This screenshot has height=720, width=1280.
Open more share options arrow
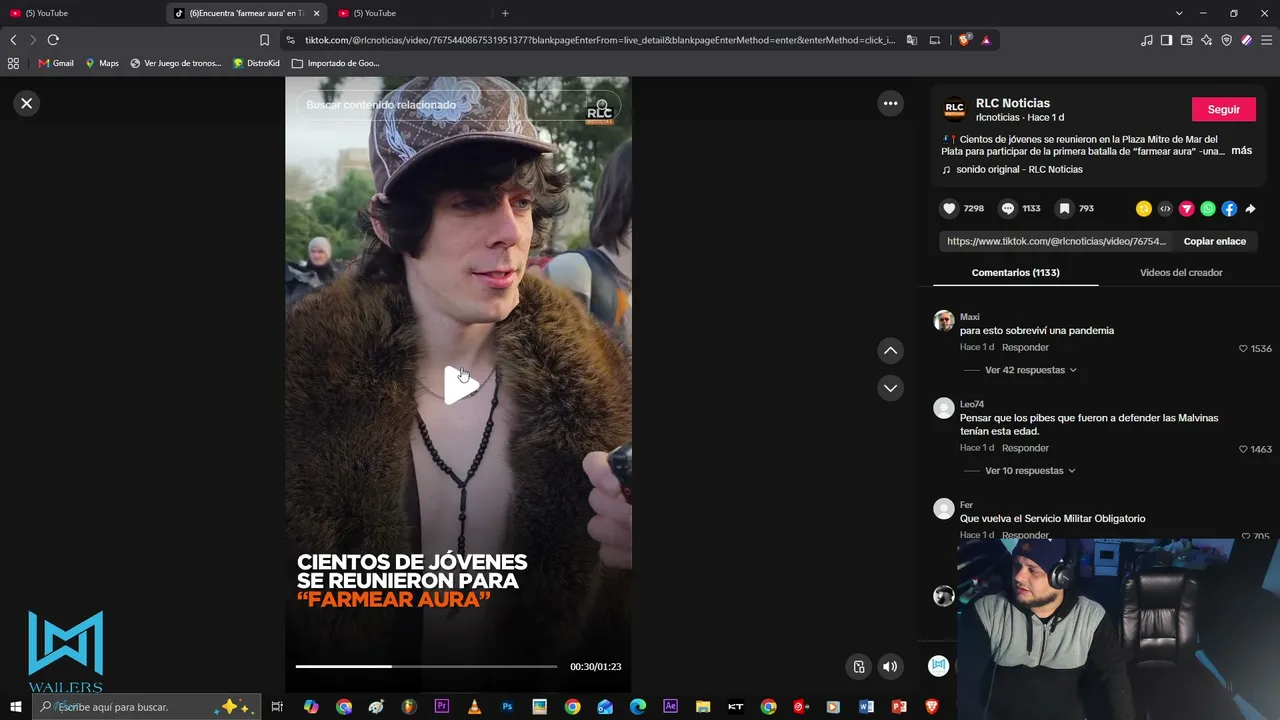pos(1250,209)
